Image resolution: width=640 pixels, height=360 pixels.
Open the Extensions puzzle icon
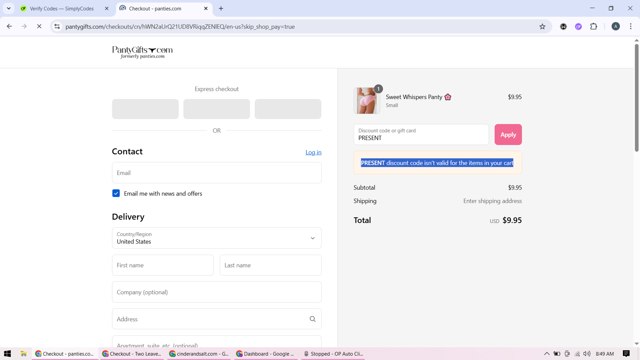593,27
